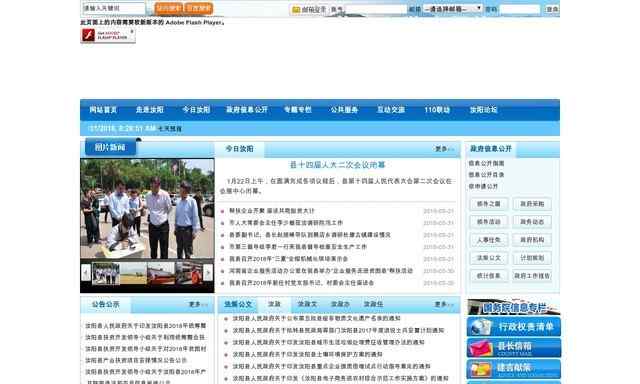Image resolution: width=640 pixels, height=384 pixels.
Task: Click the 密码 password input field
Action: [520, 9]
